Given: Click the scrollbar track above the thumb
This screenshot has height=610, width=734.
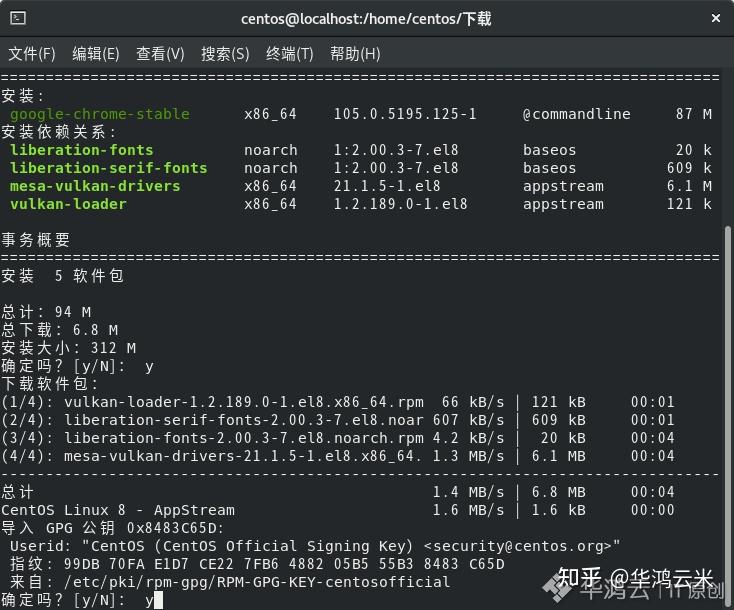Looking at the screenshot, I should 728,150.
